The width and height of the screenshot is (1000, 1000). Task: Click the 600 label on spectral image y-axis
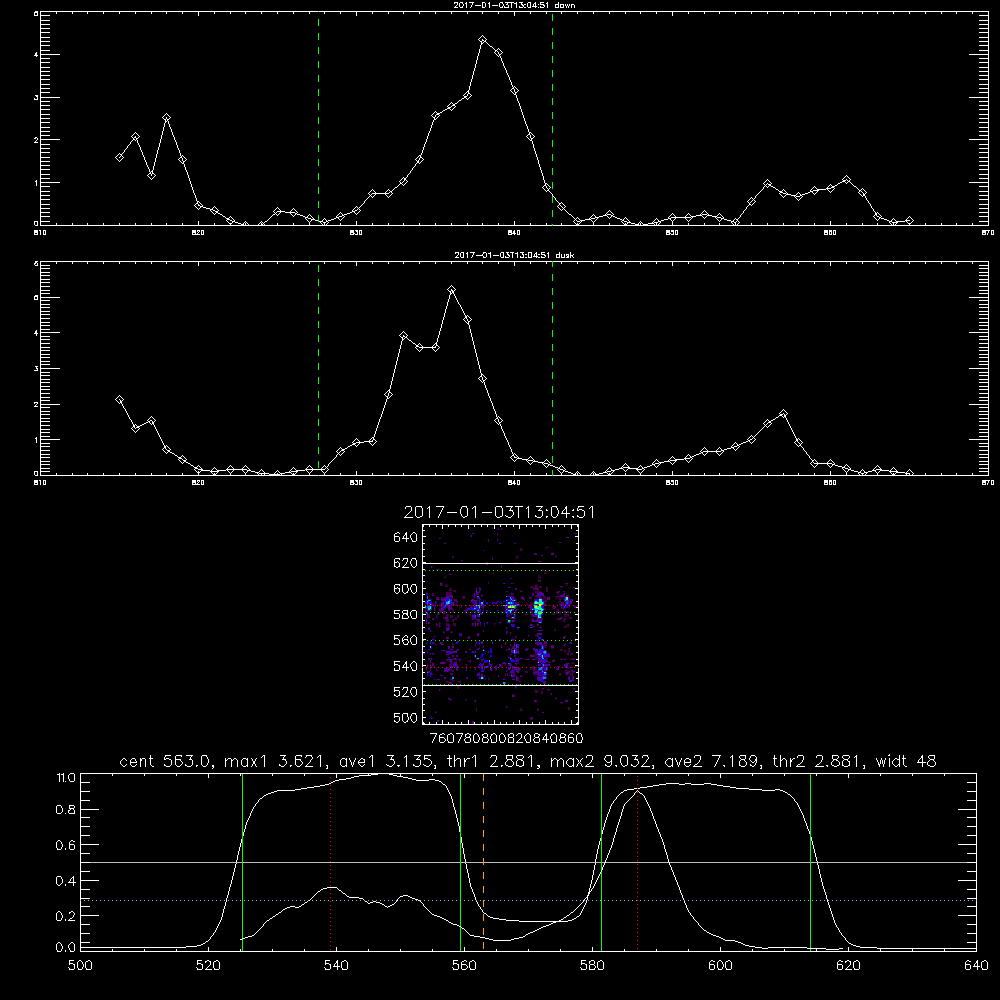(x=406, y=589)
